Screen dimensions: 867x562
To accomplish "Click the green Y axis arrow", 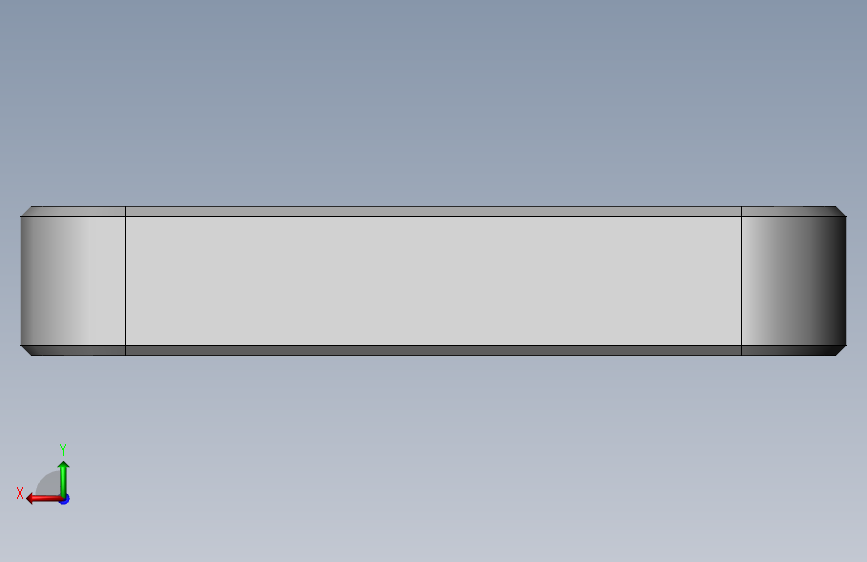I will coord(64,478).
